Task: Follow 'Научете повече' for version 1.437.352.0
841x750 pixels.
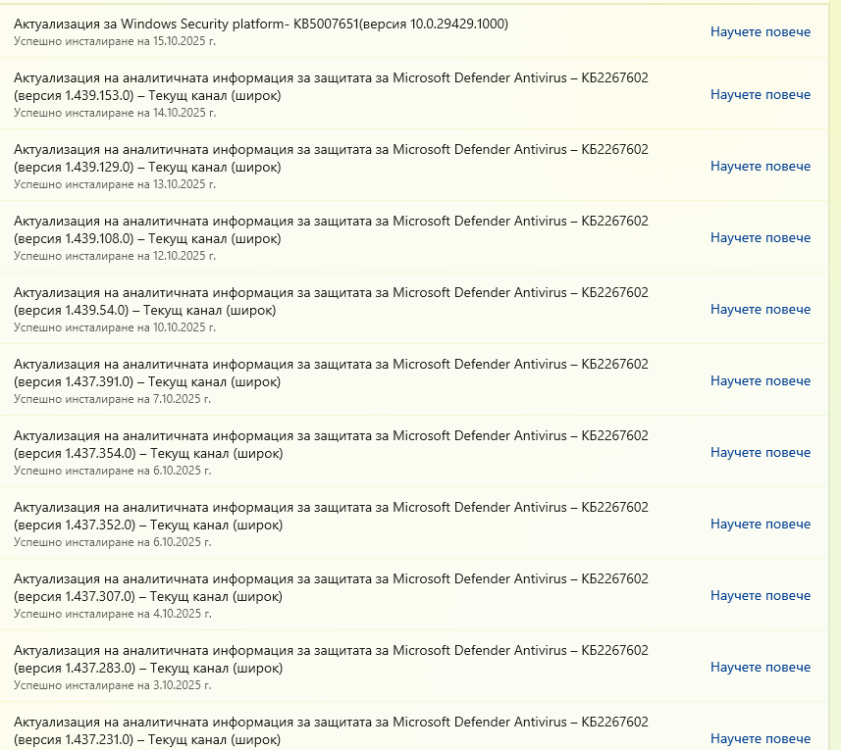Action: (760, 524)
